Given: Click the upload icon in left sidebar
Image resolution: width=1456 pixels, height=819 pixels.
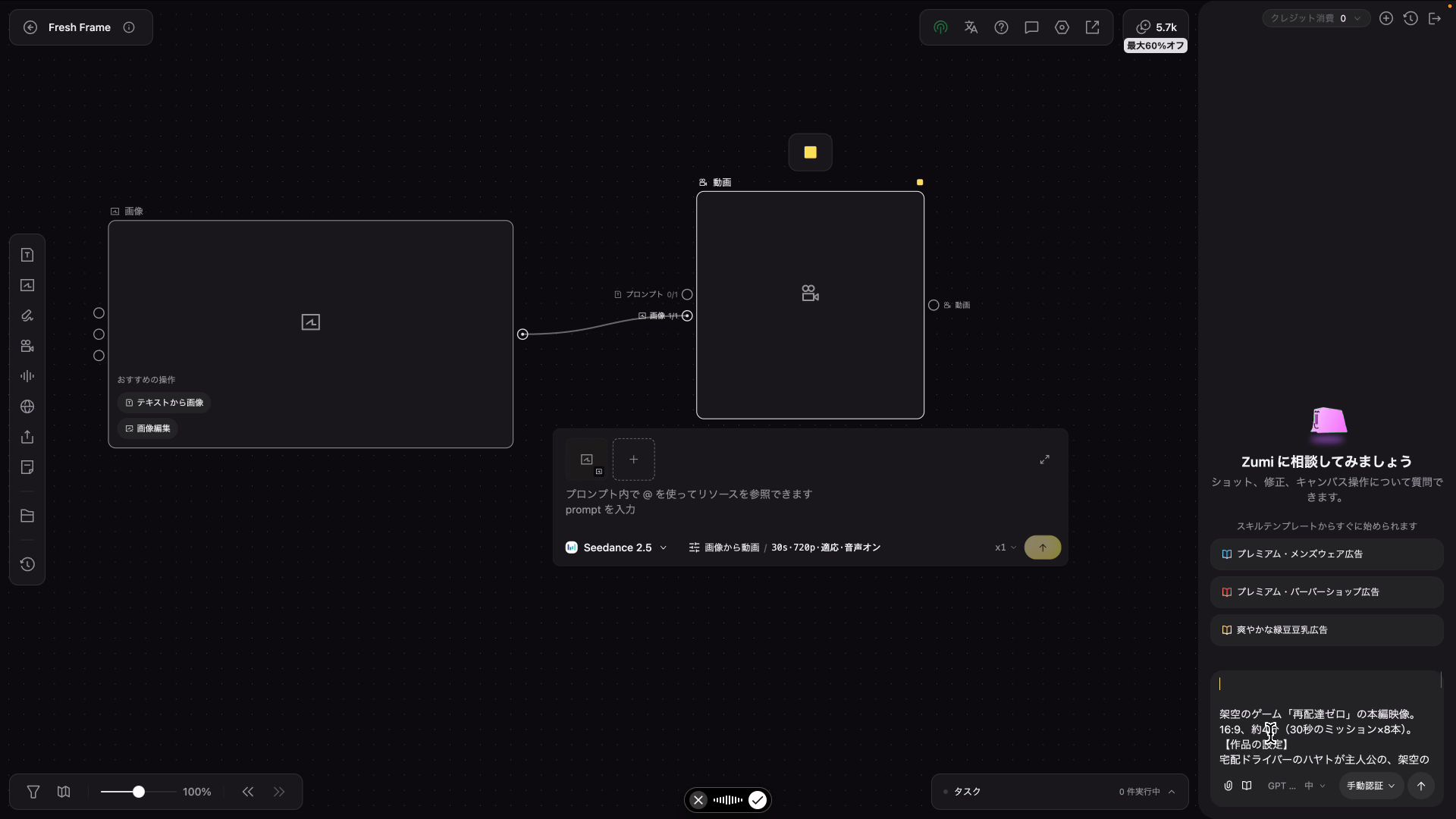Looking at the screenshot, I should [27, 437].
